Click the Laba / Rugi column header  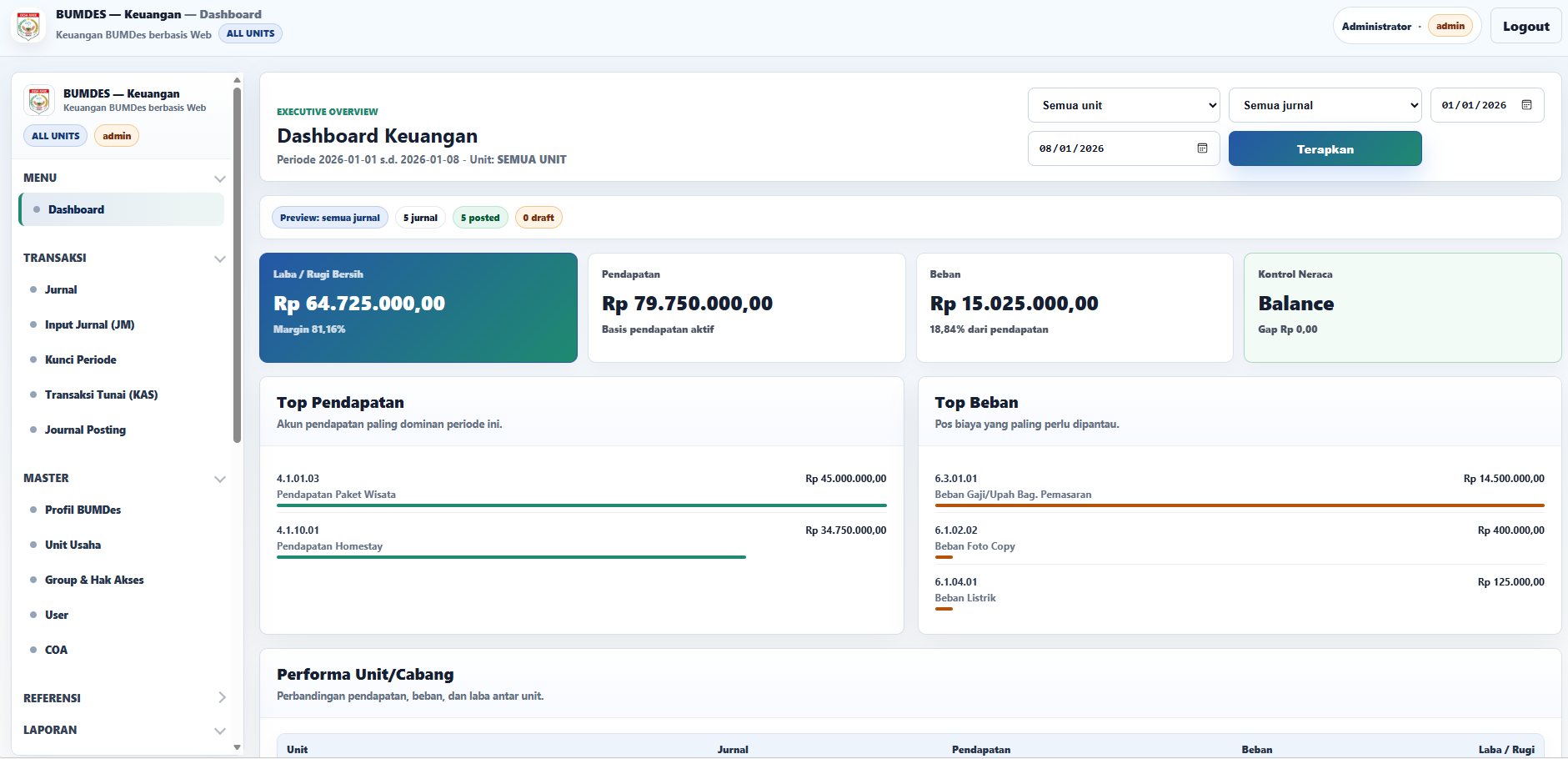pos(1506,750)
